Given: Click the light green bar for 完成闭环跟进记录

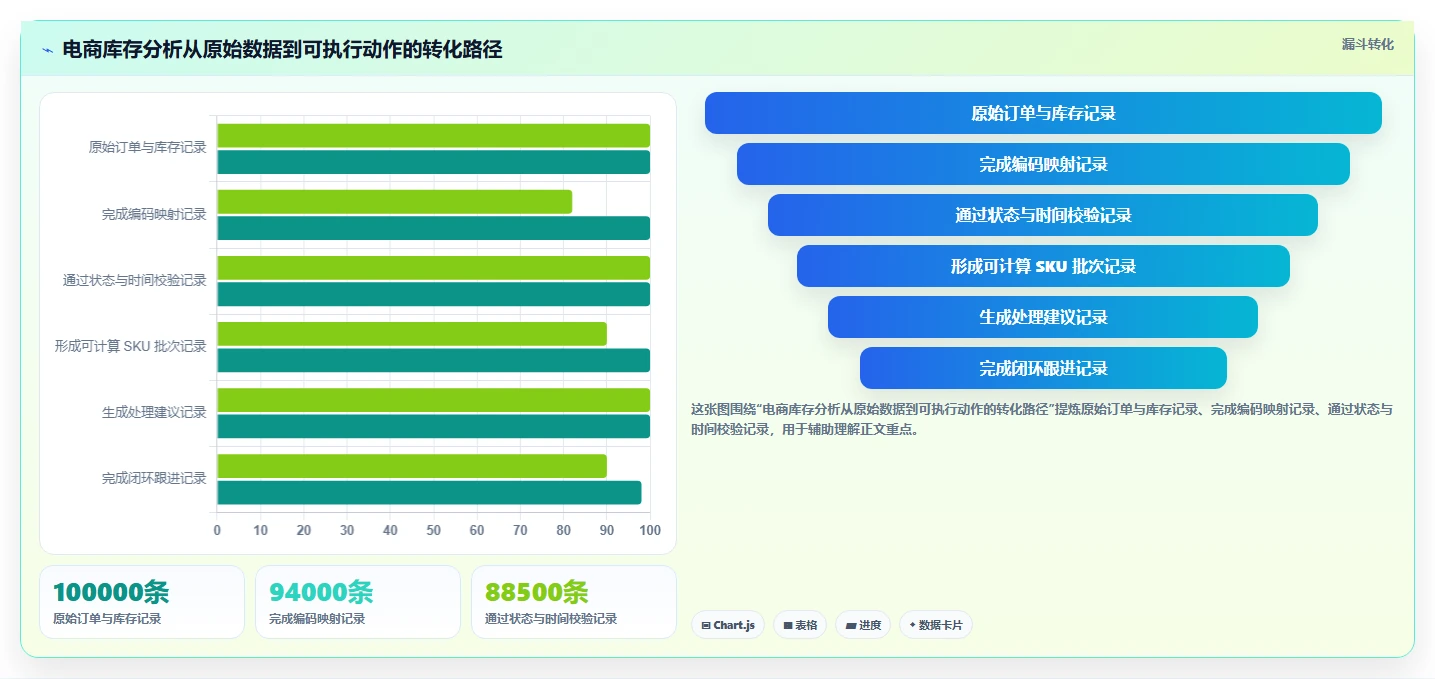Looking at the screenshot, I should click(412, 466).
